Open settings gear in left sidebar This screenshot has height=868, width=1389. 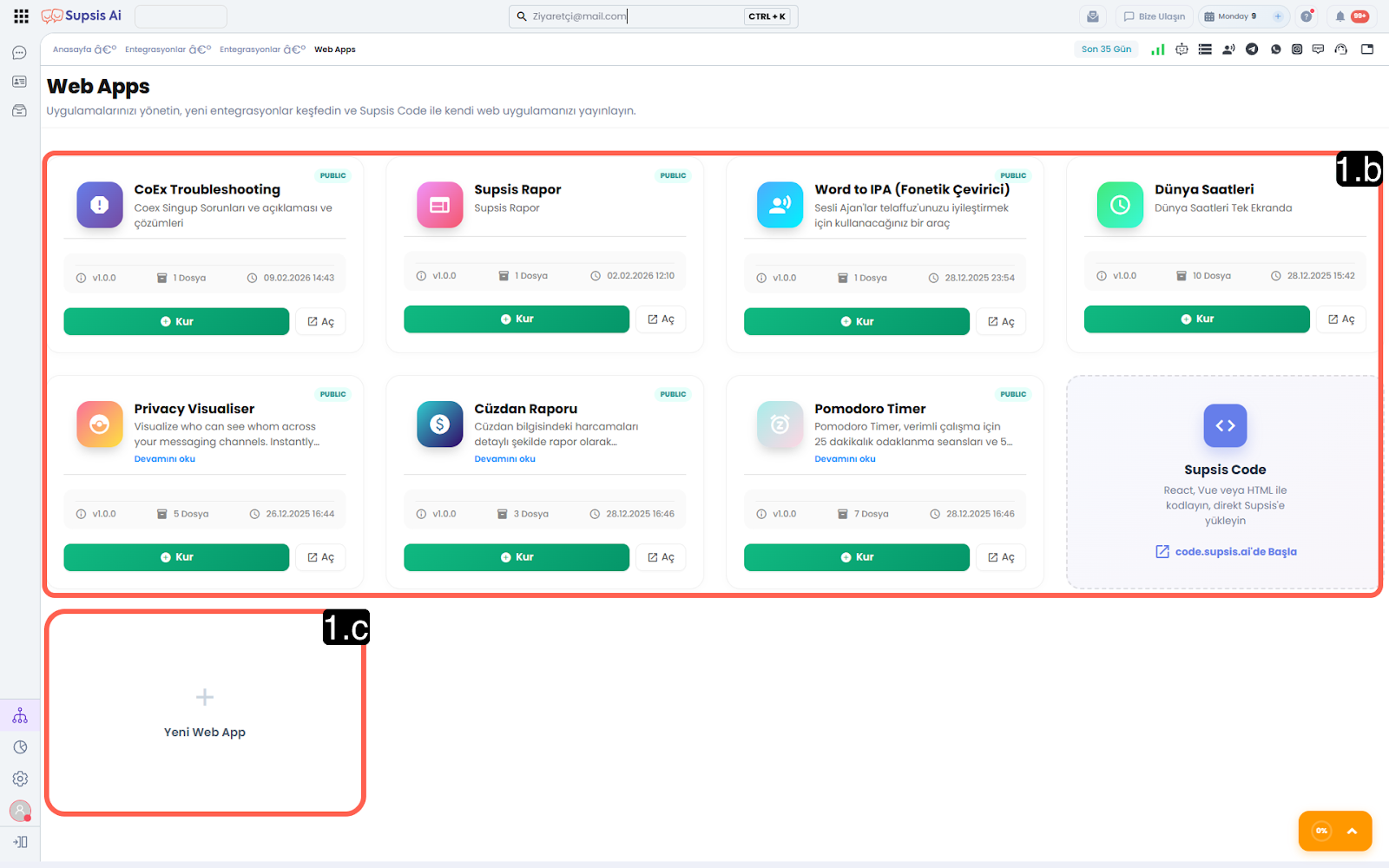[x=20, y=779]
